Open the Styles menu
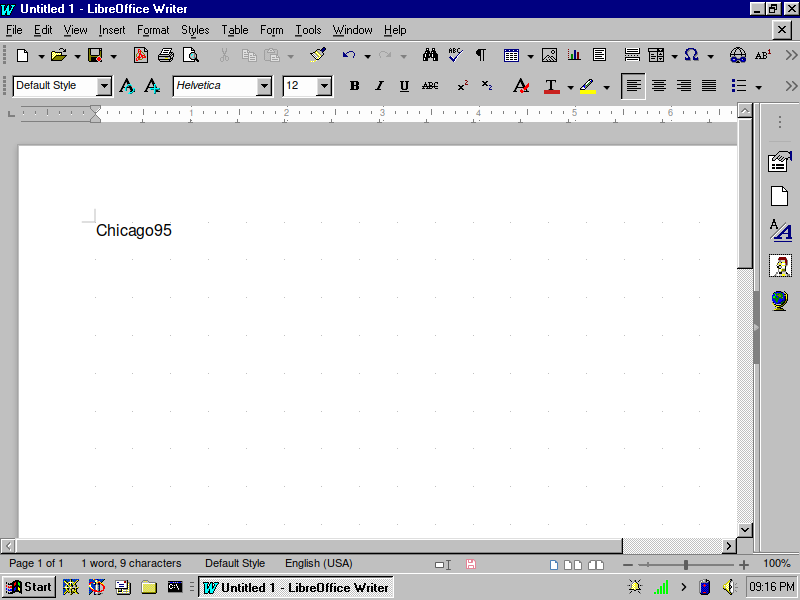 [195, 30]
